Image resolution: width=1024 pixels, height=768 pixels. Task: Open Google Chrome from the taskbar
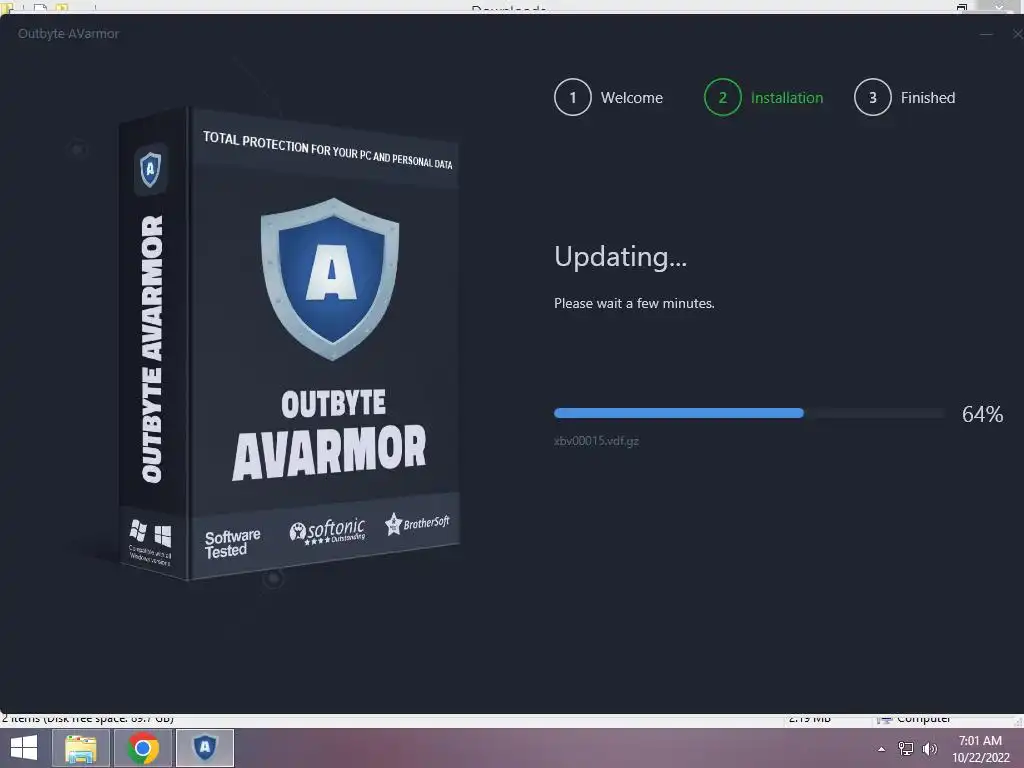click(x=143, y=748)
